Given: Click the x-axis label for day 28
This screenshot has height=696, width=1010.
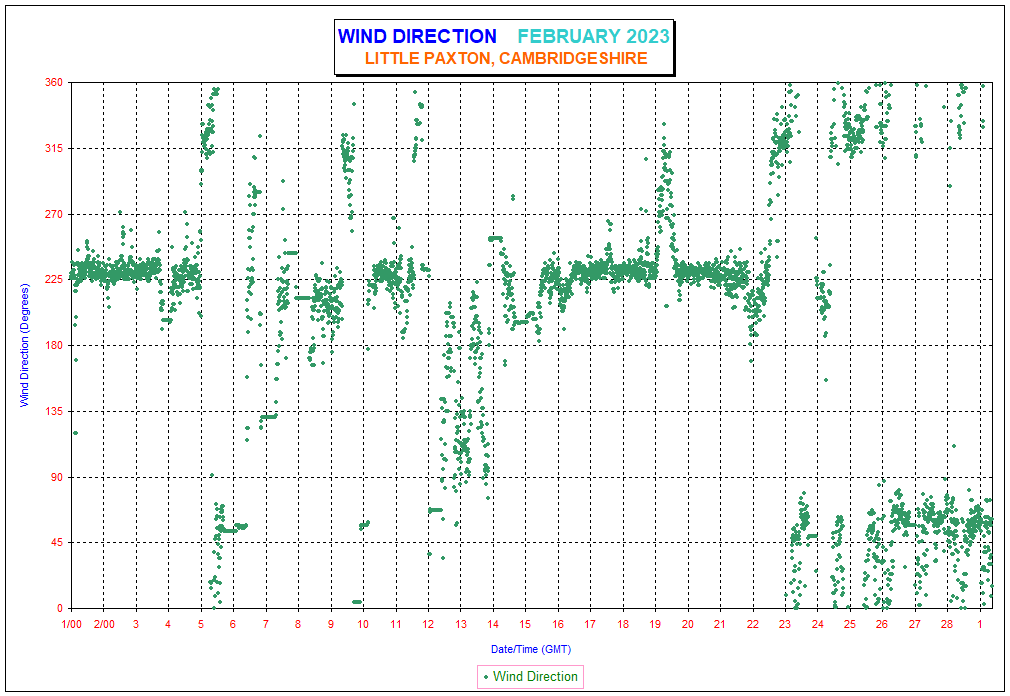Looking at the screenshot, I should pyautogui.click(x=947, y=624).
